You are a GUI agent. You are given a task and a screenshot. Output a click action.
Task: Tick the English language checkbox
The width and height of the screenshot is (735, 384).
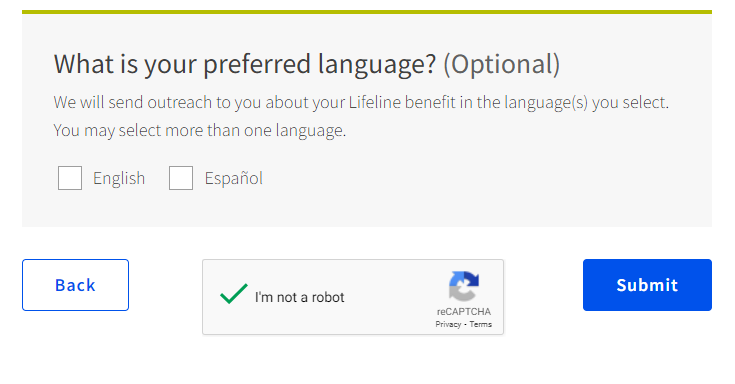[x=70, y=178]
